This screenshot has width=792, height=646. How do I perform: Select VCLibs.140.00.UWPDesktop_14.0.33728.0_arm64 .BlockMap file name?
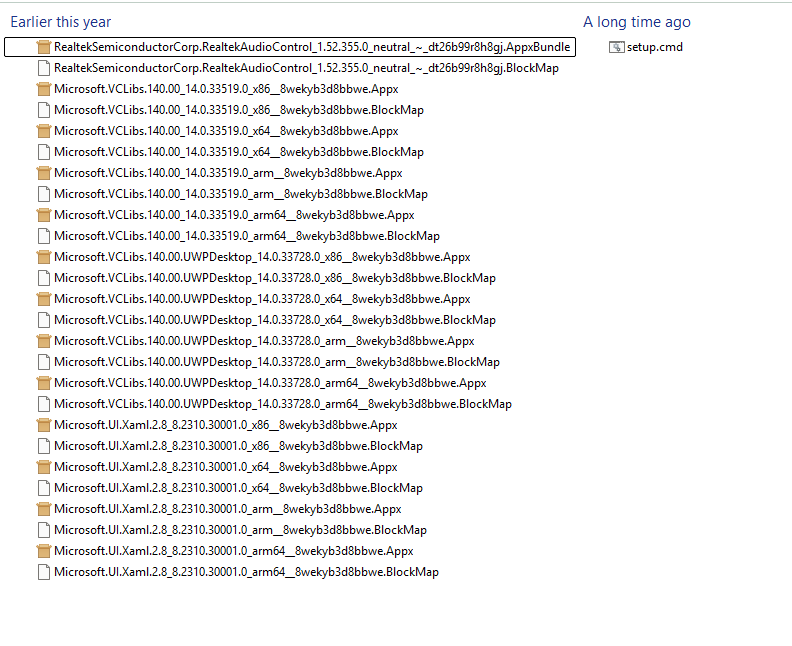pyautogui.click(x=283, y=404)
